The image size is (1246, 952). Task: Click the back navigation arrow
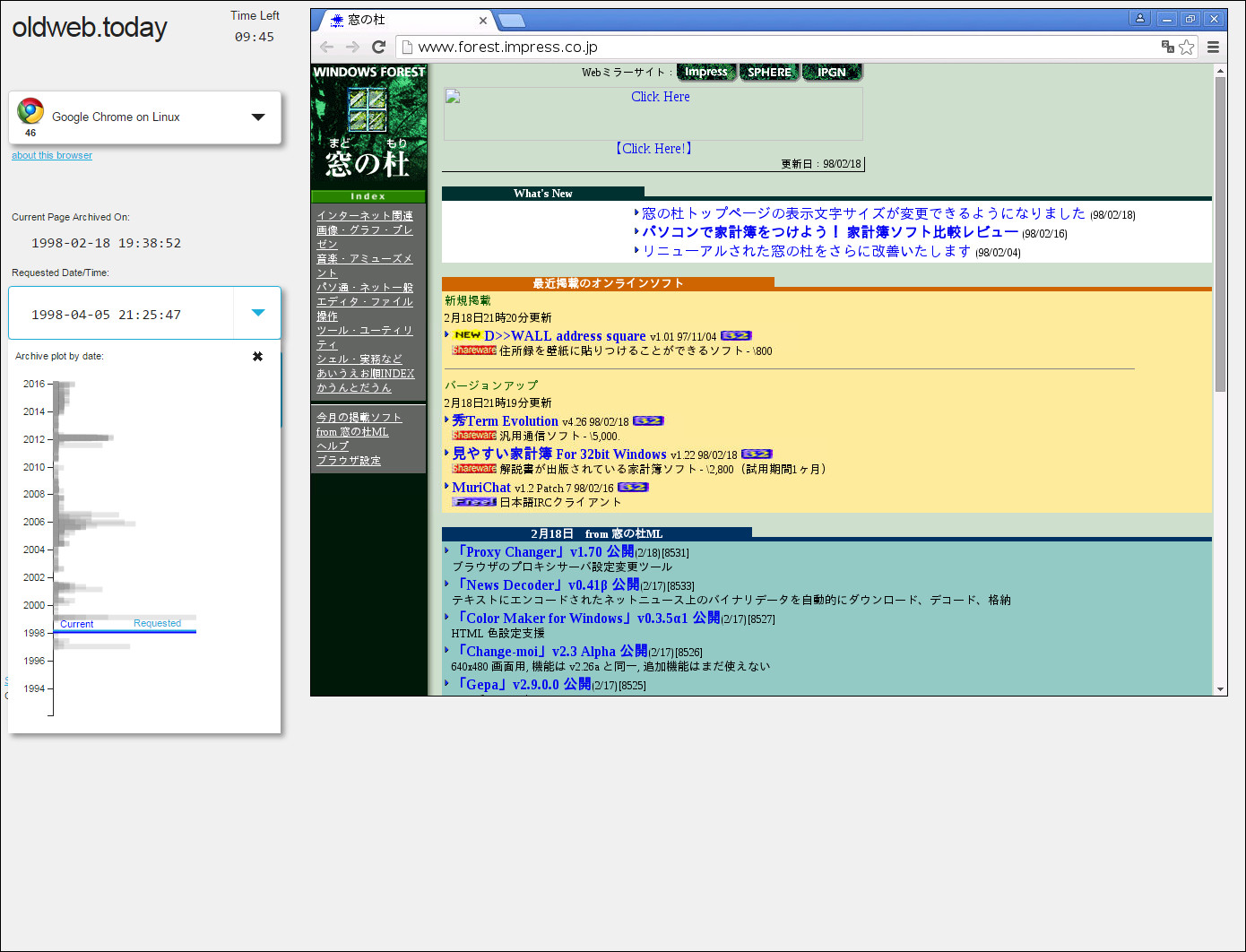click(326, 47)
